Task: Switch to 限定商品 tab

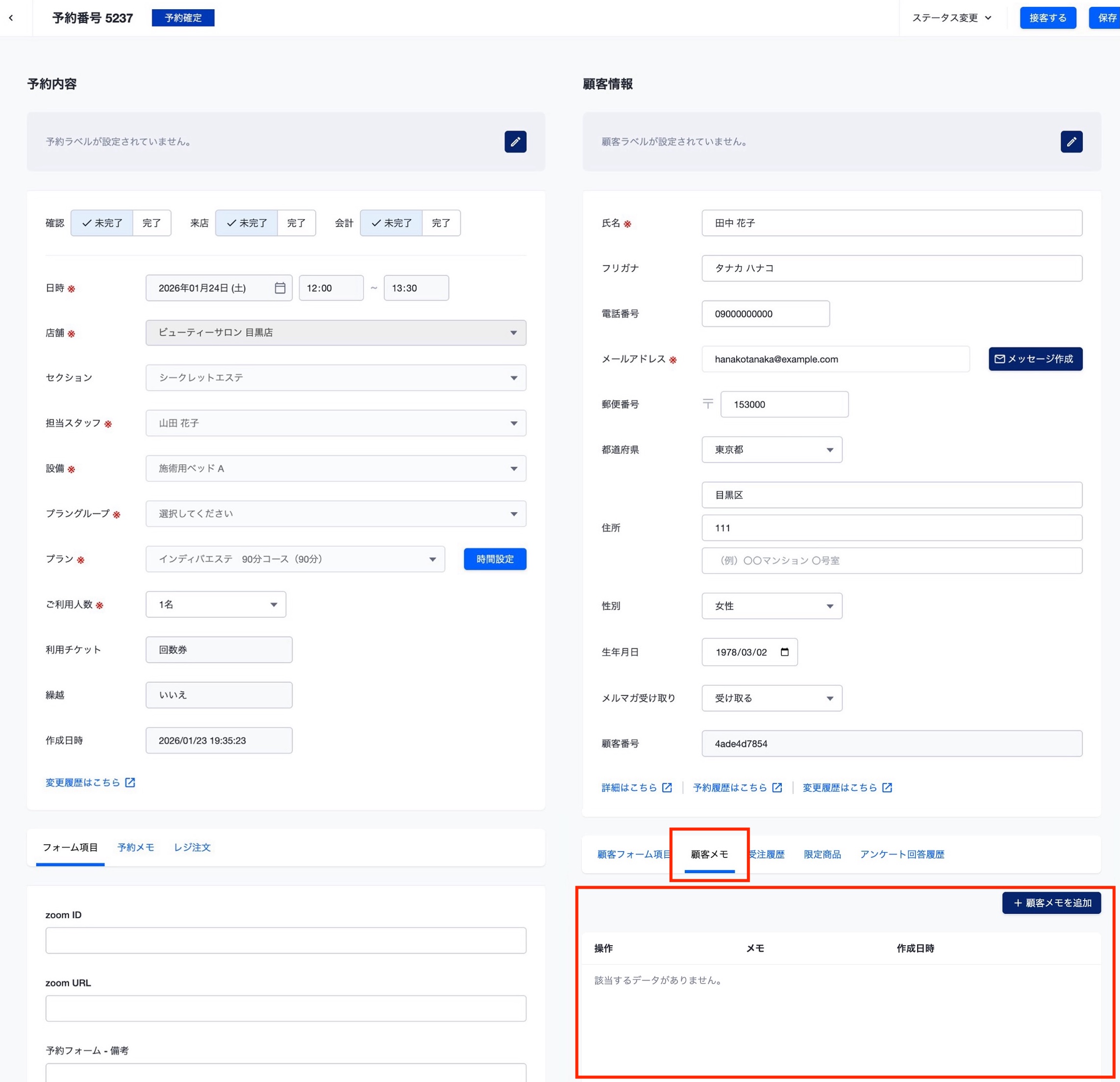Action: 821,854
